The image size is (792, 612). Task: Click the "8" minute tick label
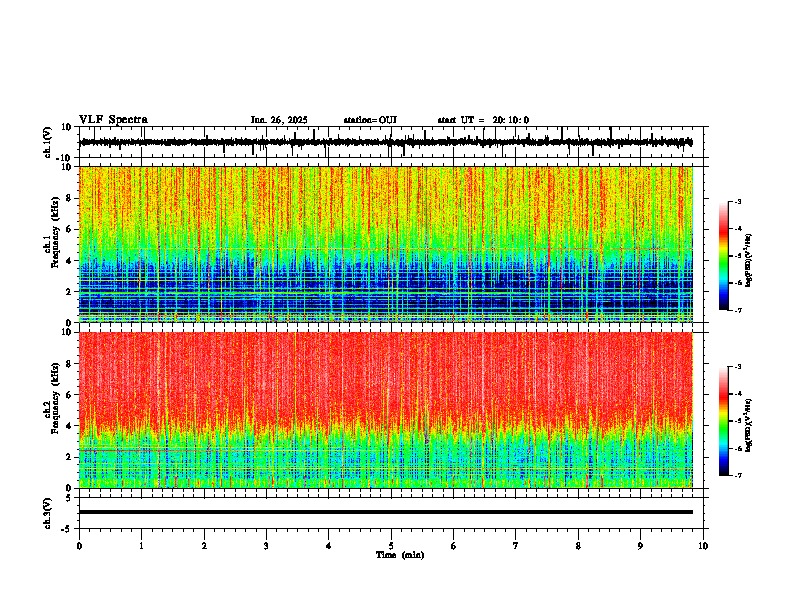(578, 546)
